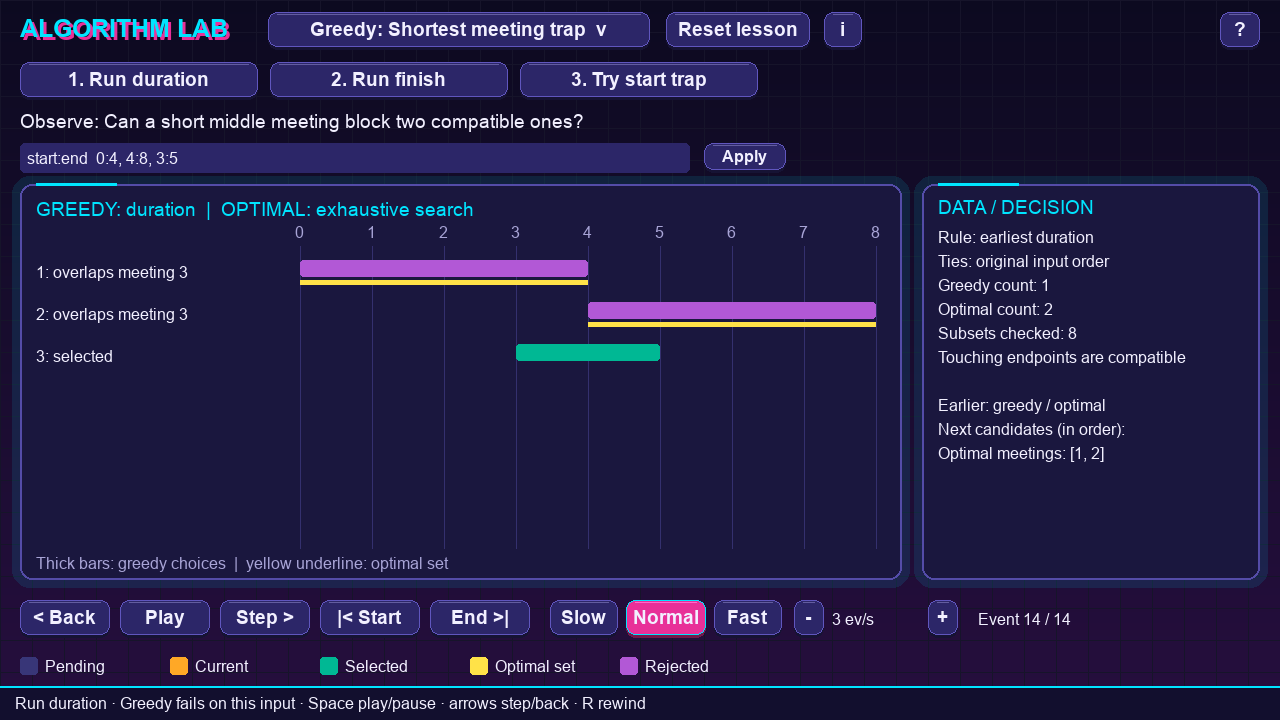Click 'Rule: earliest duration' text
The width and height of the screenshot is (1280, 720).
tap(1016, 238)
